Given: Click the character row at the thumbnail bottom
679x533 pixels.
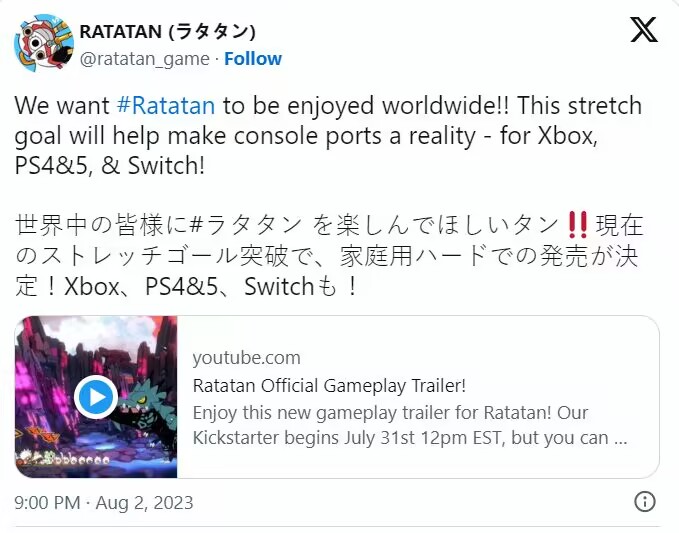Looking at the screenshot, I should click(x=63, y=459).
